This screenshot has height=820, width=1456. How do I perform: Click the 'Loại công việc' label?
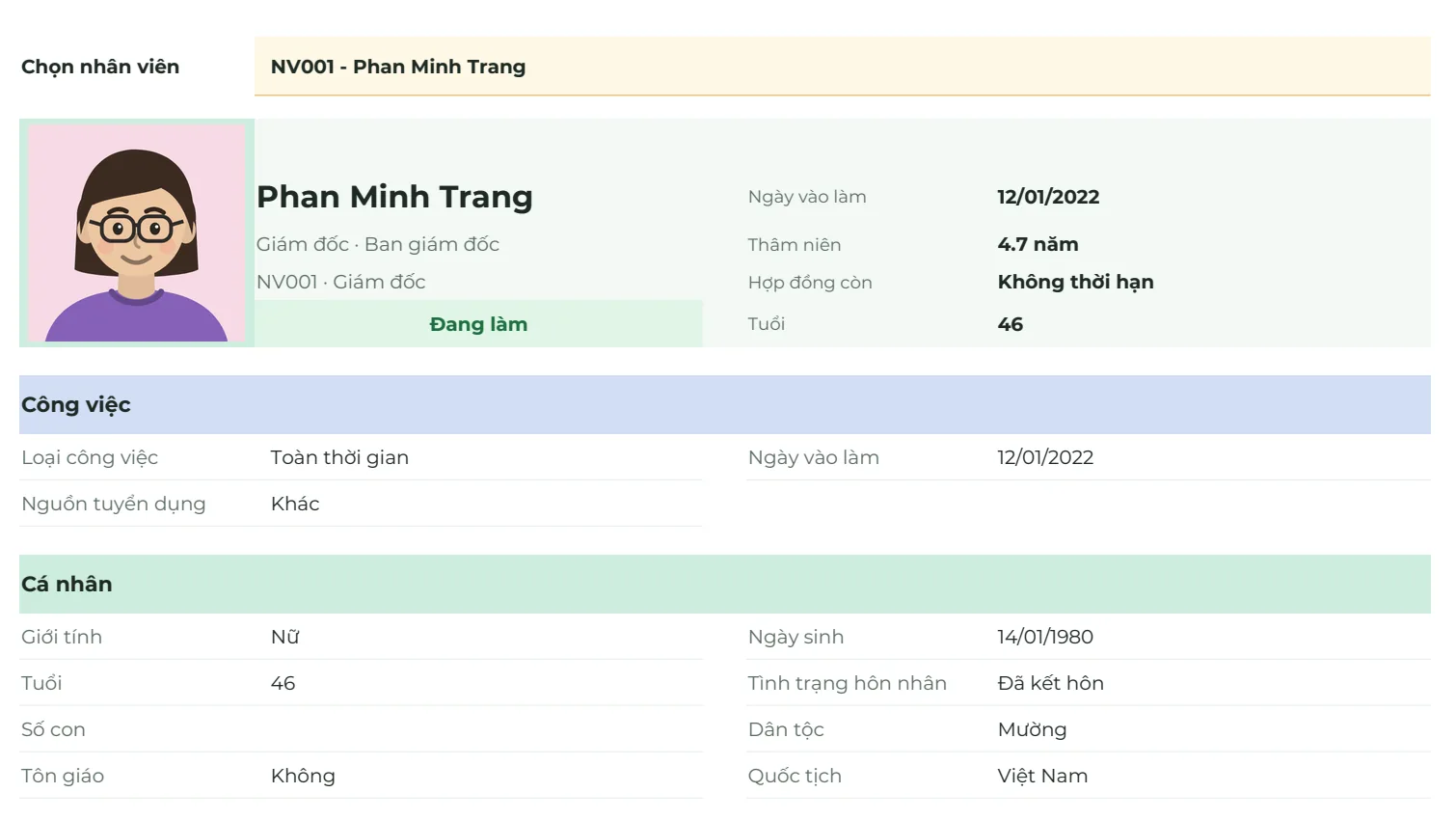point(90,457)
